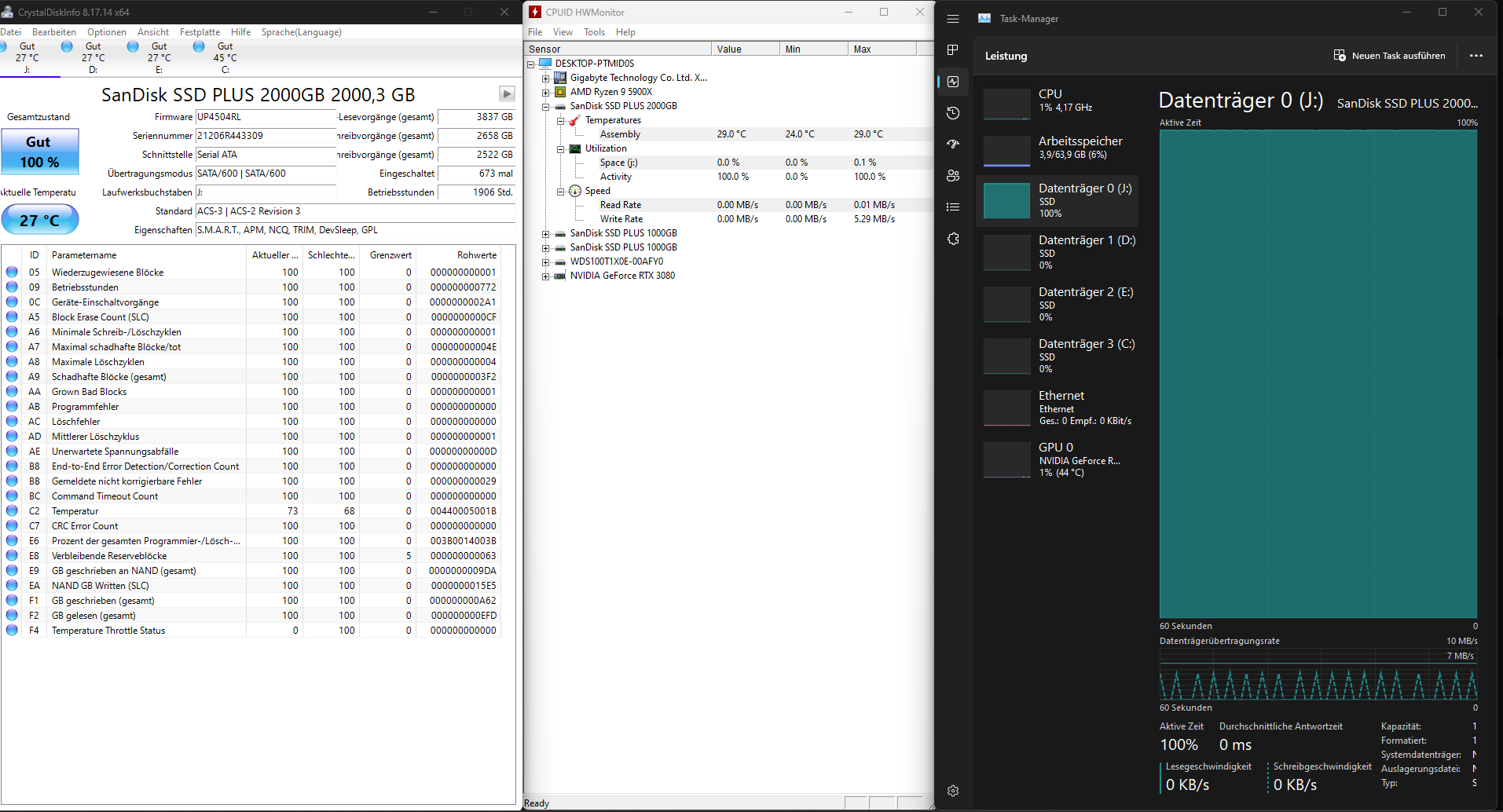
Task: Open Services icon in Task Manager sidebar
Action: 953,239
